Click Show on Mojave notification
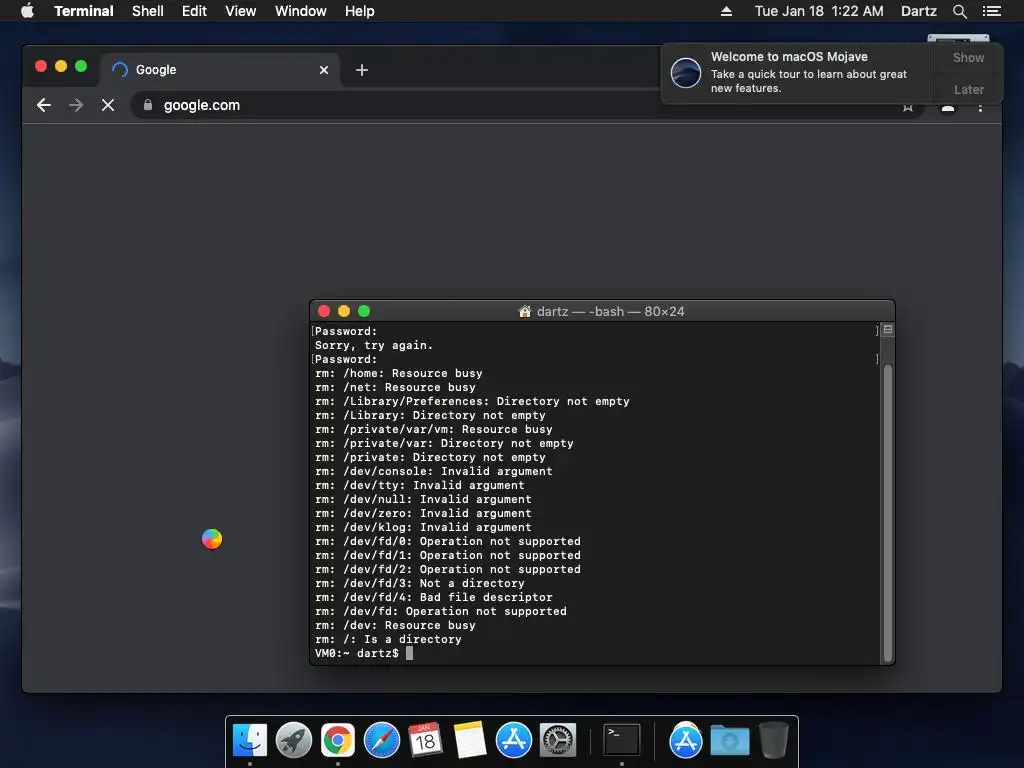This screenshot has width=1024, height=768. coord(968,57)
